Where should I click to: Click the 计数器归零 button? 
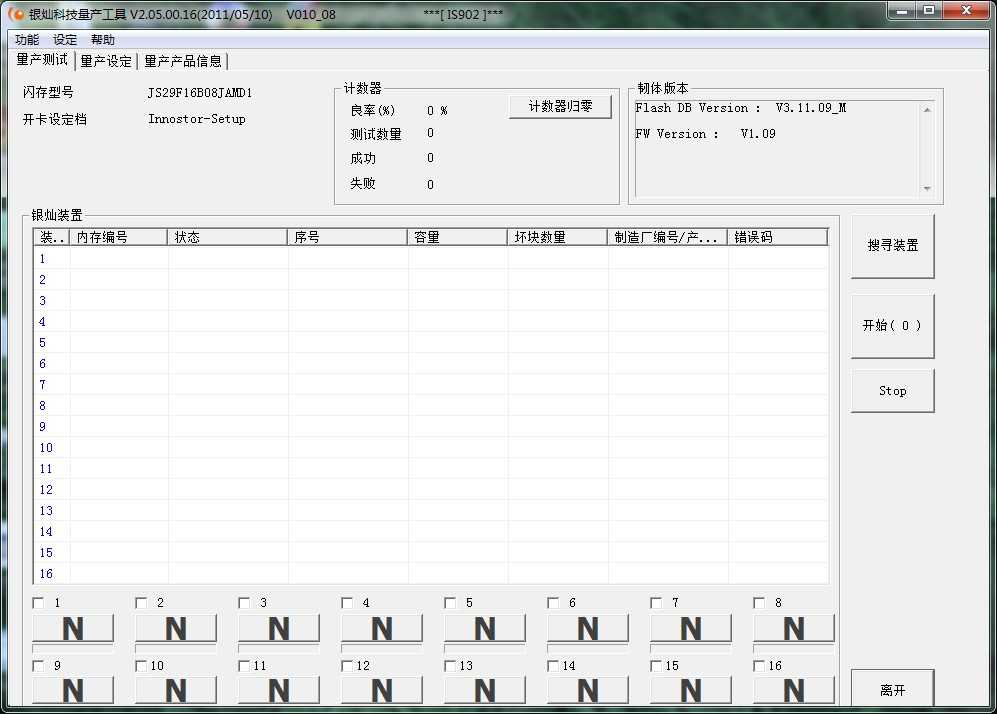click(560, 106)
